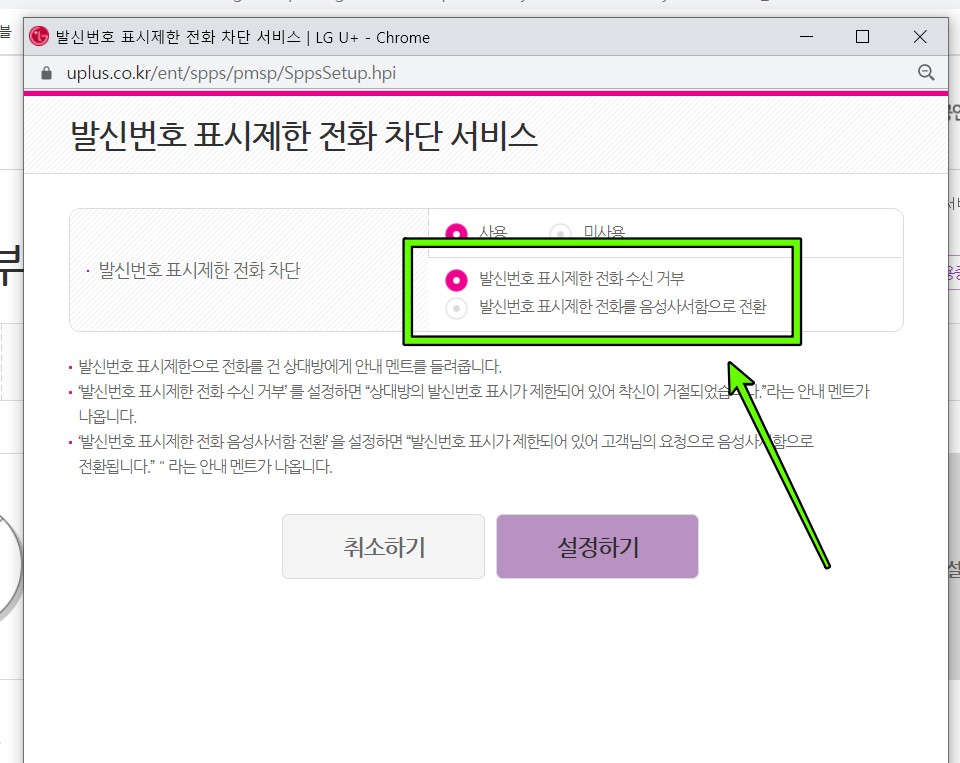Viewport: 960px width, 763px height.
Task: Click the uplus.co.kr URL address field
Action: [231, 73]
